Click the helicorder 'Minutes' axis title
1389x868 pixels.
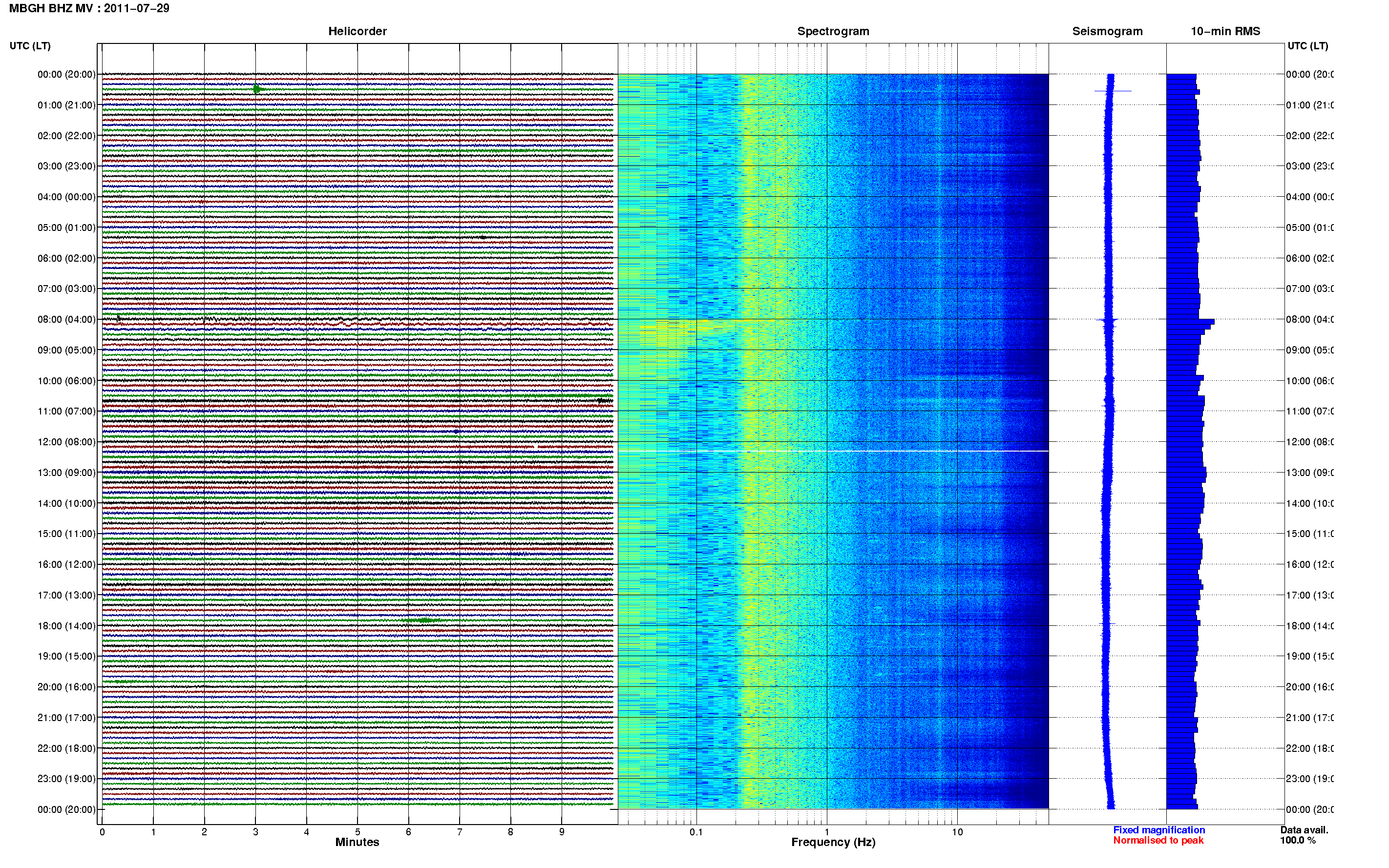[x=357, y=842]
